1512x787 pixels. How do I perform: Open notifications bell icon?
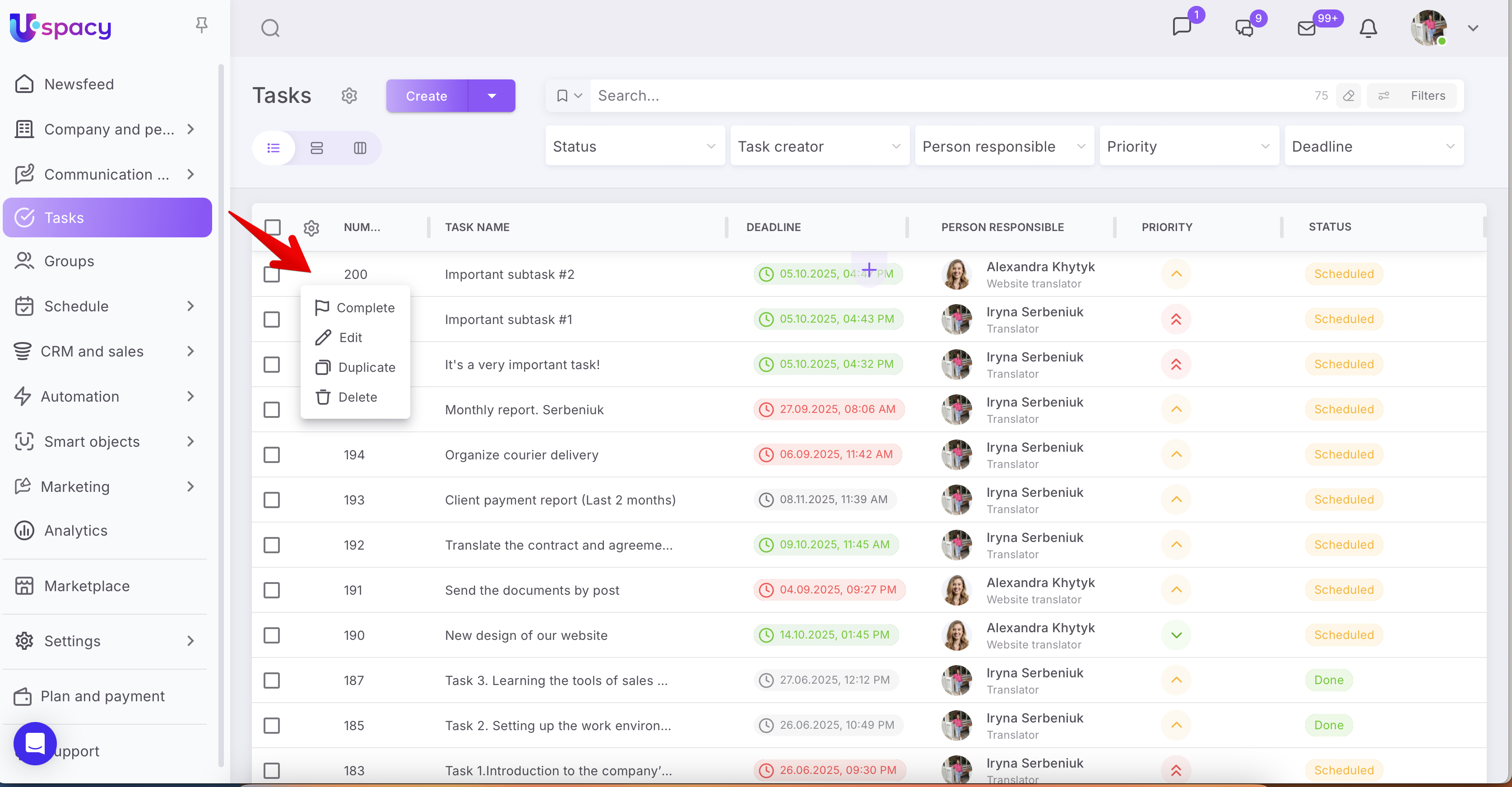[1368, 28]
